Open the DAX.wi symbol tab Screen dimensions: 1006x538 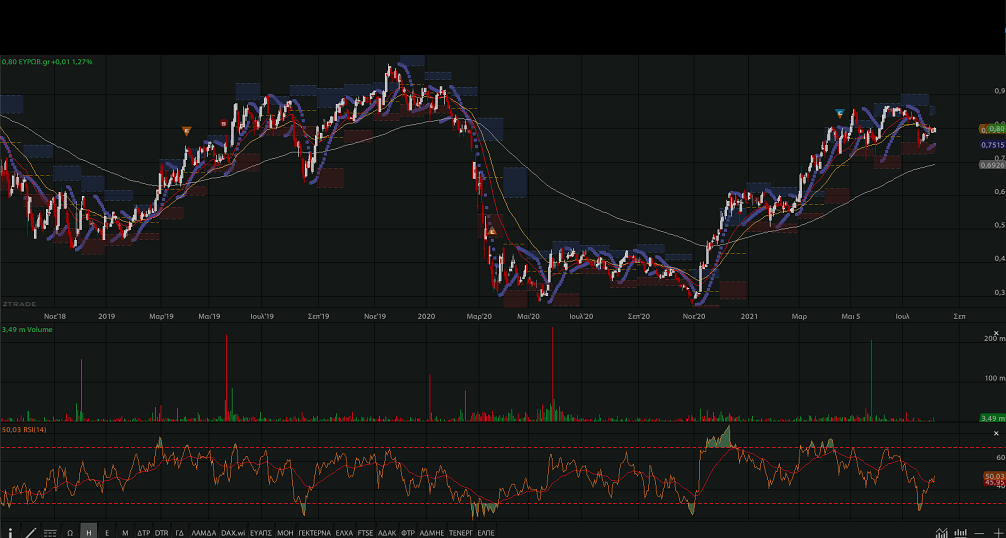point(233,532)
